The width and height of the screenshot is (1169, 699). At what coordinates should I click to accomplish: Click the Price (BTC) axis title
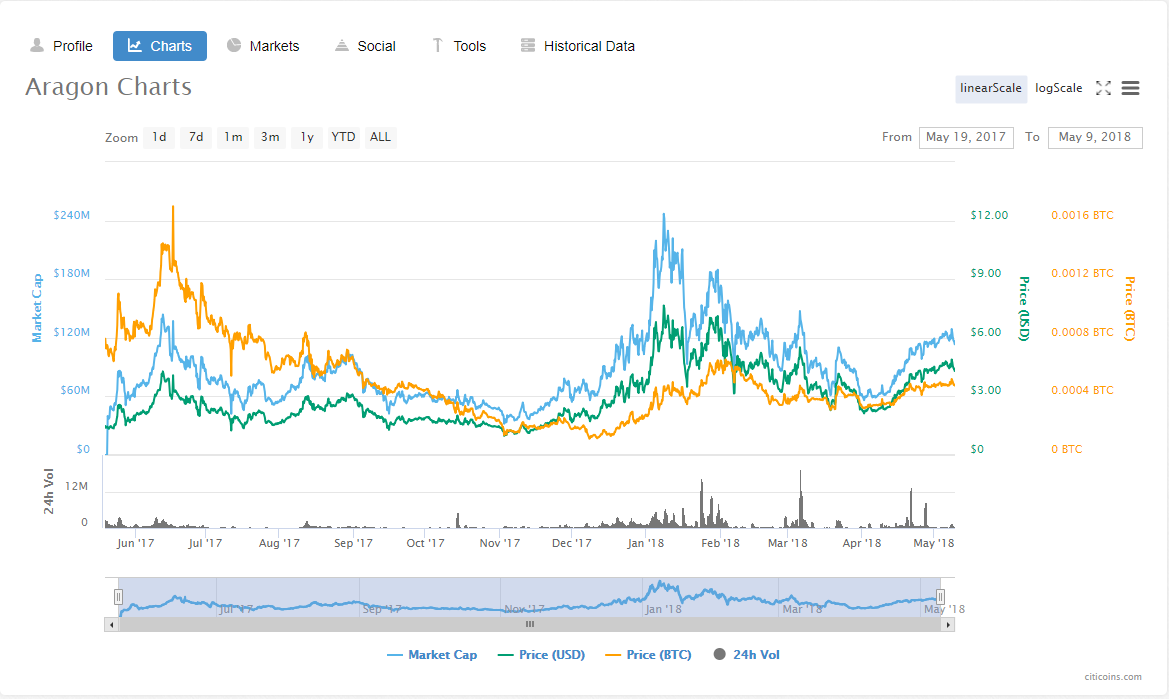[x=1130, y=309]
